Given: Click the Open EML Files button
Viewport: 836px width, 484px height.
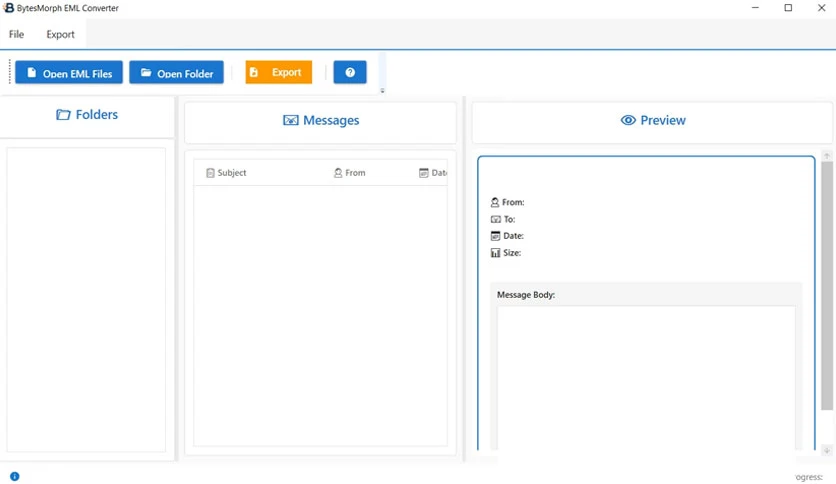Looking at the screenshot, I should coord(69,72).
